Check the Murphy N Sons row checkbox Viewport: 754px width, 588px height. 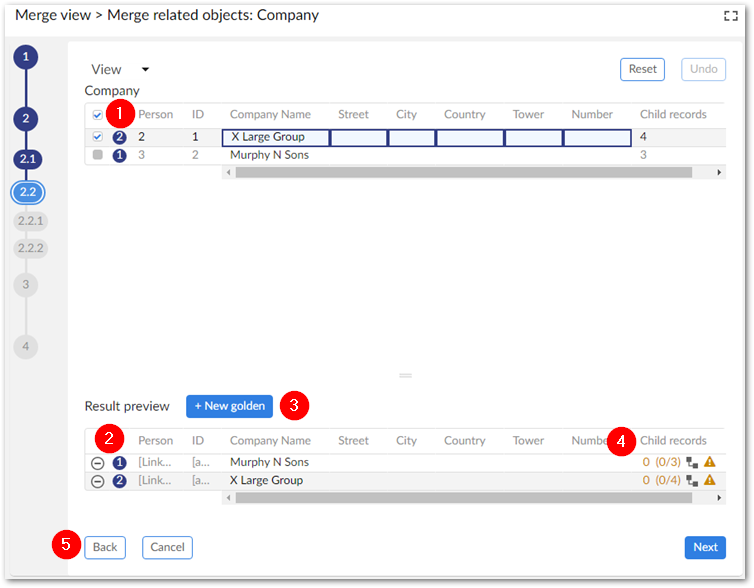click(97, 155)
